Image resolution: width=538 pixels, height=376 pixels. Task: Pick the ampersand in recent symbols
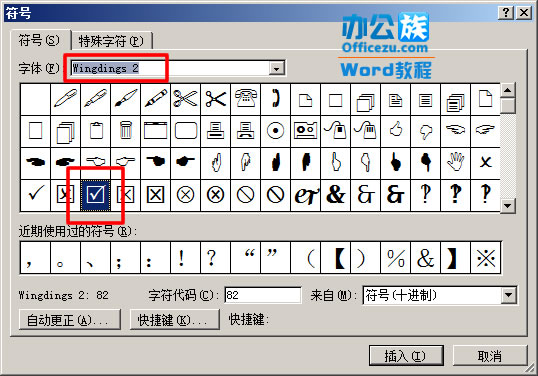425,258
